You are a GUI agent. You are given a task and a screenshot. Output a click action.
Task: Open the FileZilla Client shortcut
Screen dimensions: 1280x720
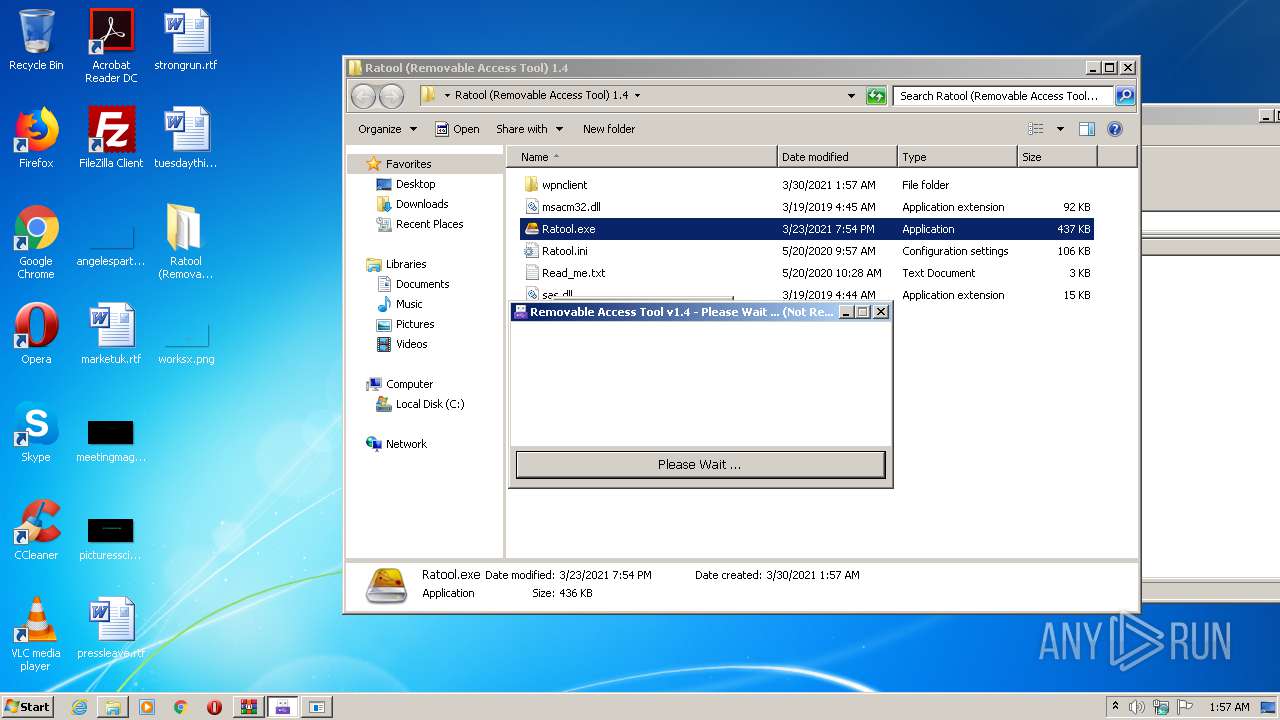tap(111, 138)
